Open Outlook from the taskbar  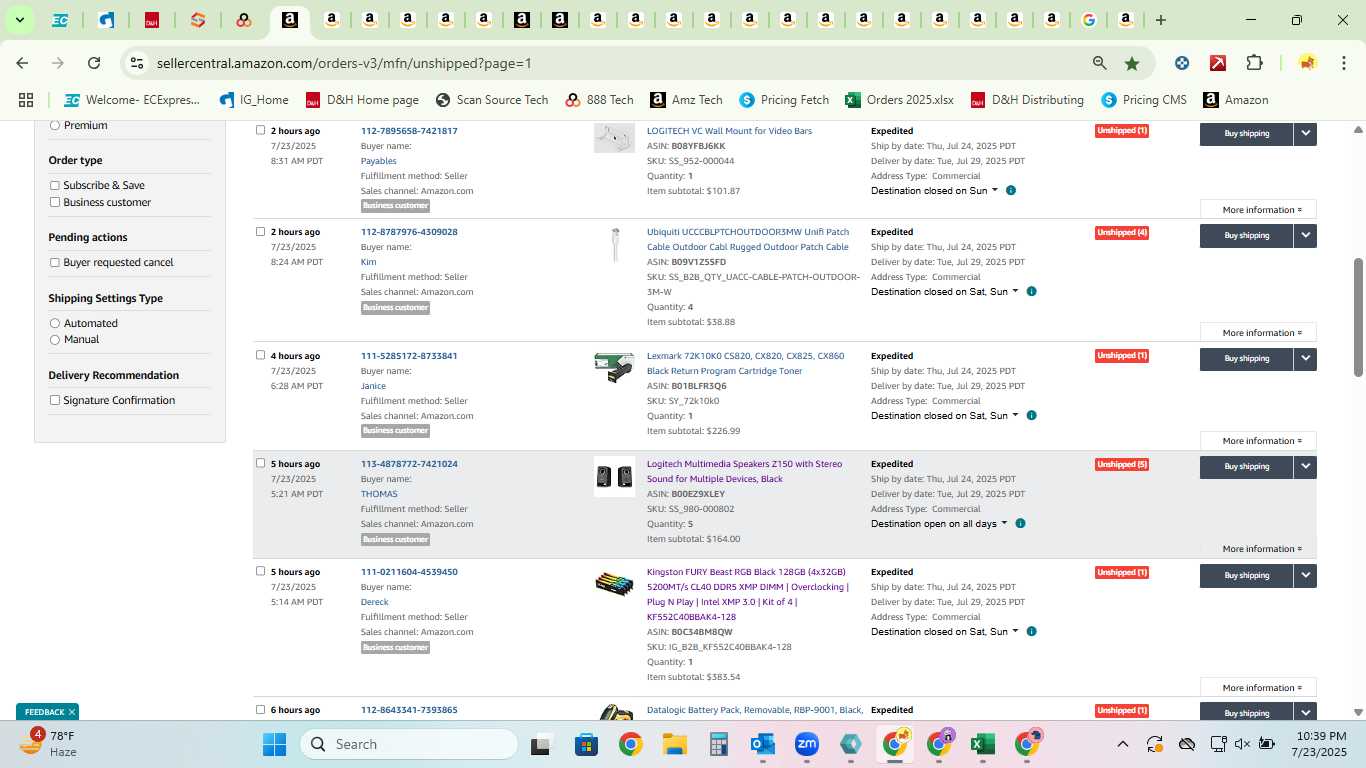click(763, 744)
